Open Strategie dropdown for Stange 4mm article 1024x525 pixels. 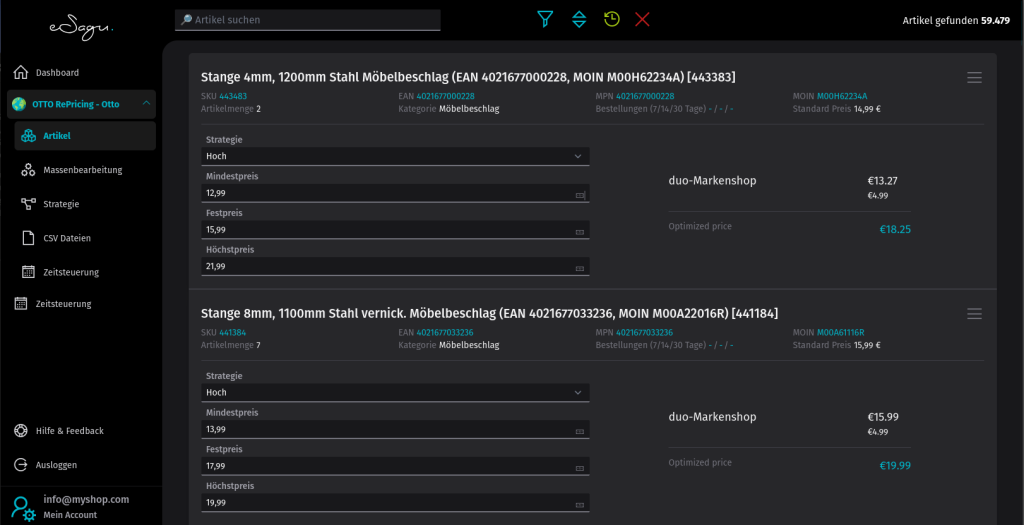395,156
